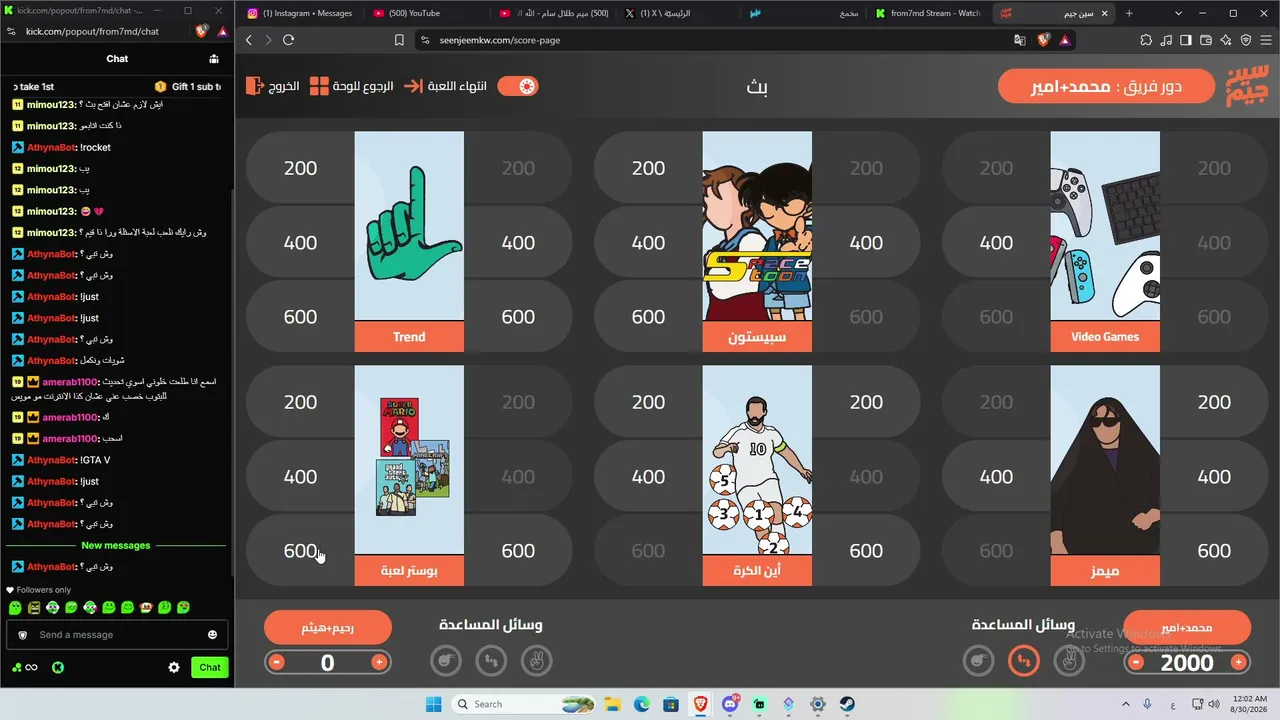Click the رحيم+هيثم team name button
The height and width of the screenshot is (720, 1280).
pyautogui.click(x=328, y=627)
